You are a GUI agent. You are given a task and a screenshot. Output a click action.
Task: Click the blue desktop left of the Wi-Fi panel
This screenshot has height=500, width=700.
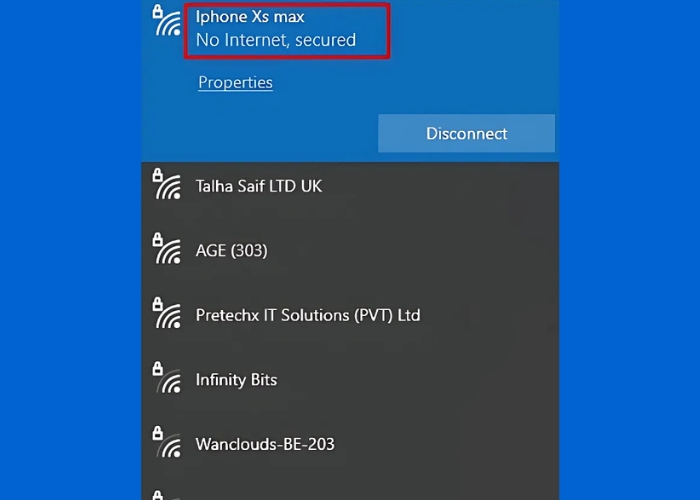pos(70,250)
